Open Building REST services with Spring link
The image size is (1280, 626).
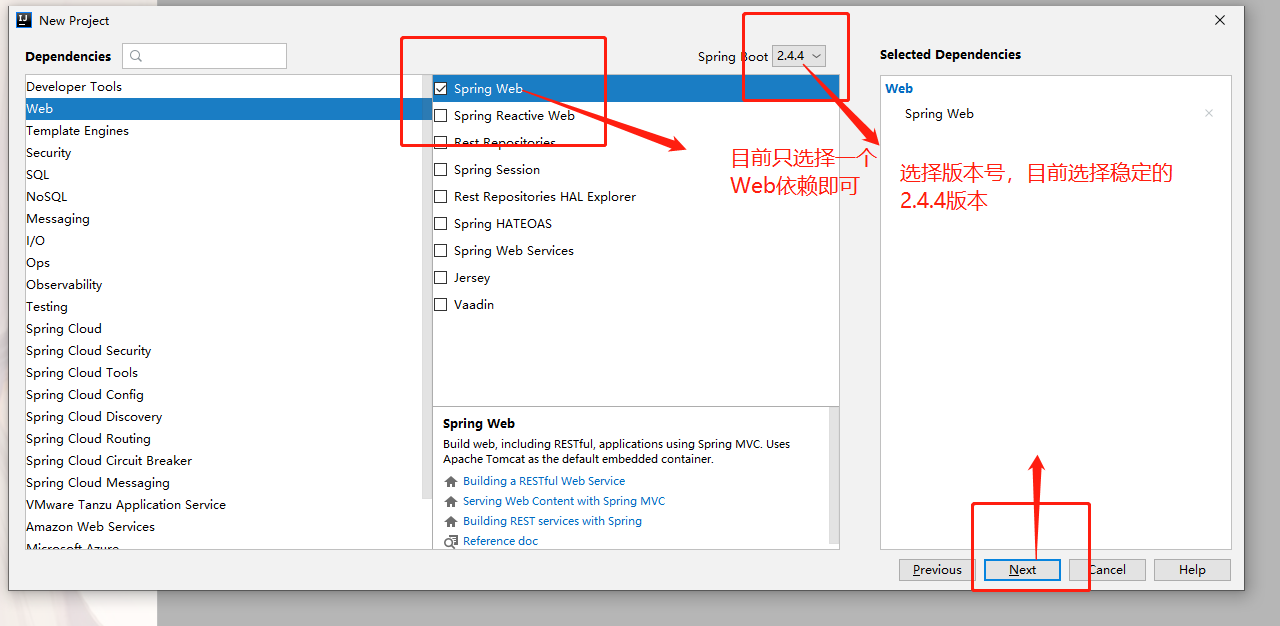pos(552,521)
